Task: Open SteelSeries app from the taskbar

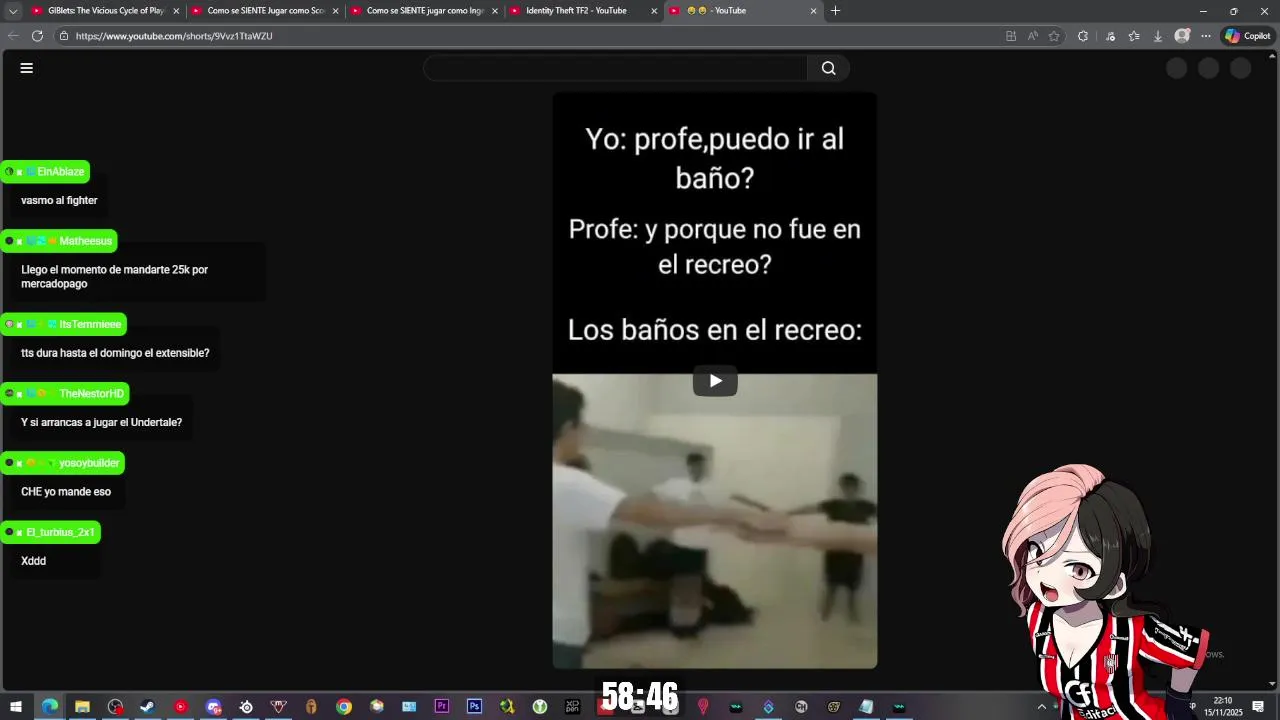Action: tap(246, 707)
